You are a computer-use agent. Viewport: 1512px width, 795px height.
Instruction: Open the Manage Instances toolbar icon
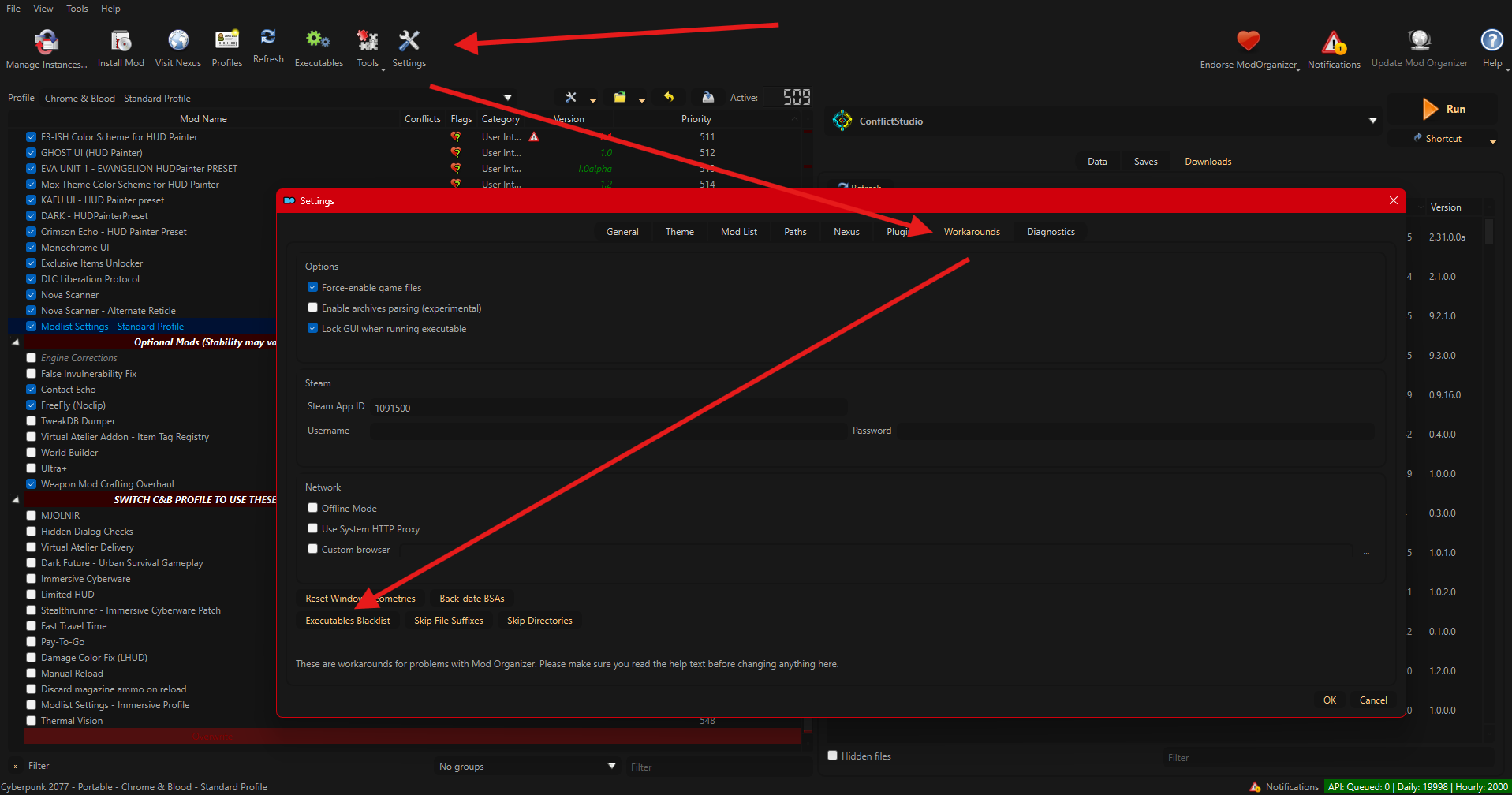click(x=47, y=41)
